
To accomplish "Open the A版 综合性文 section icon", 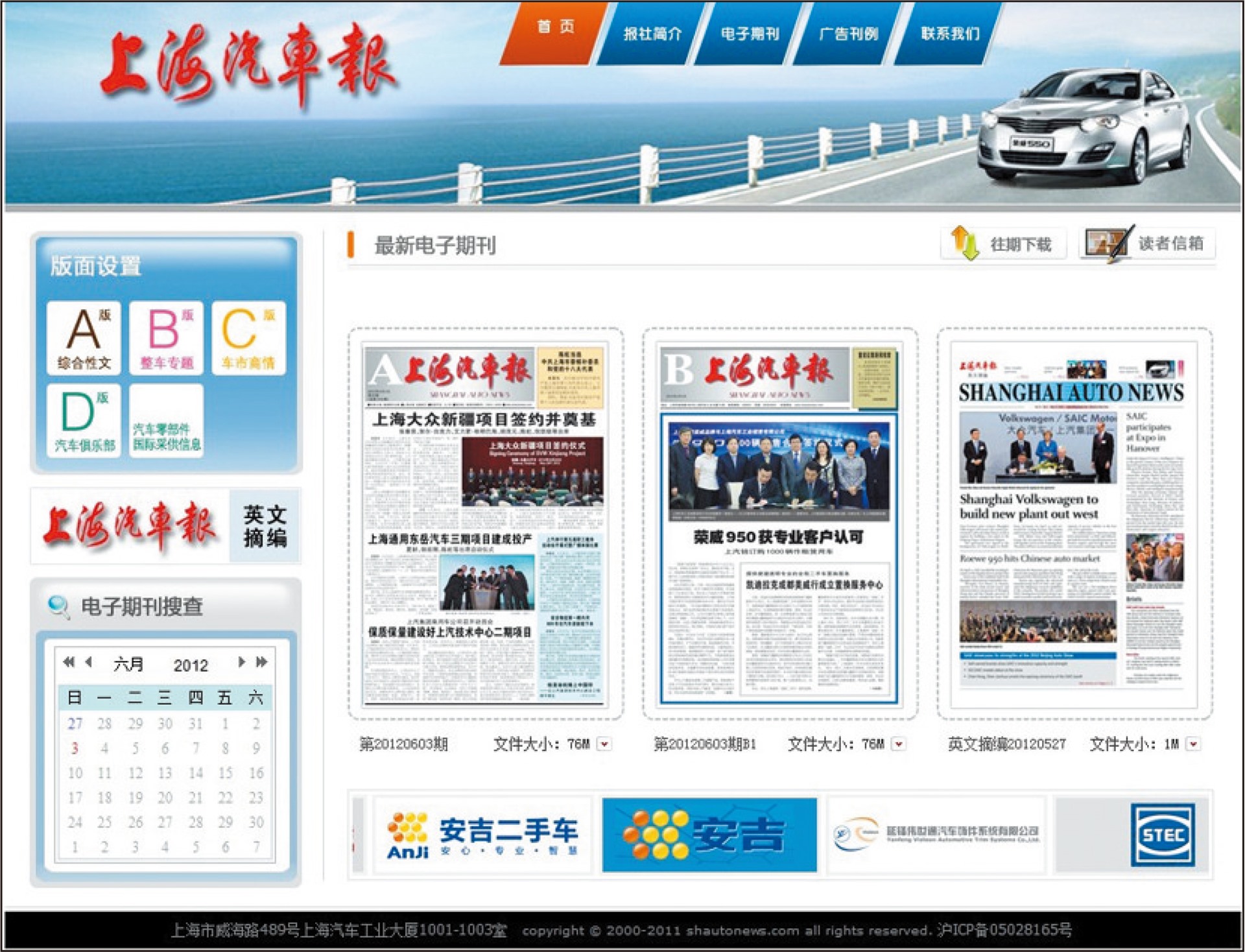I will click(84, 337).
